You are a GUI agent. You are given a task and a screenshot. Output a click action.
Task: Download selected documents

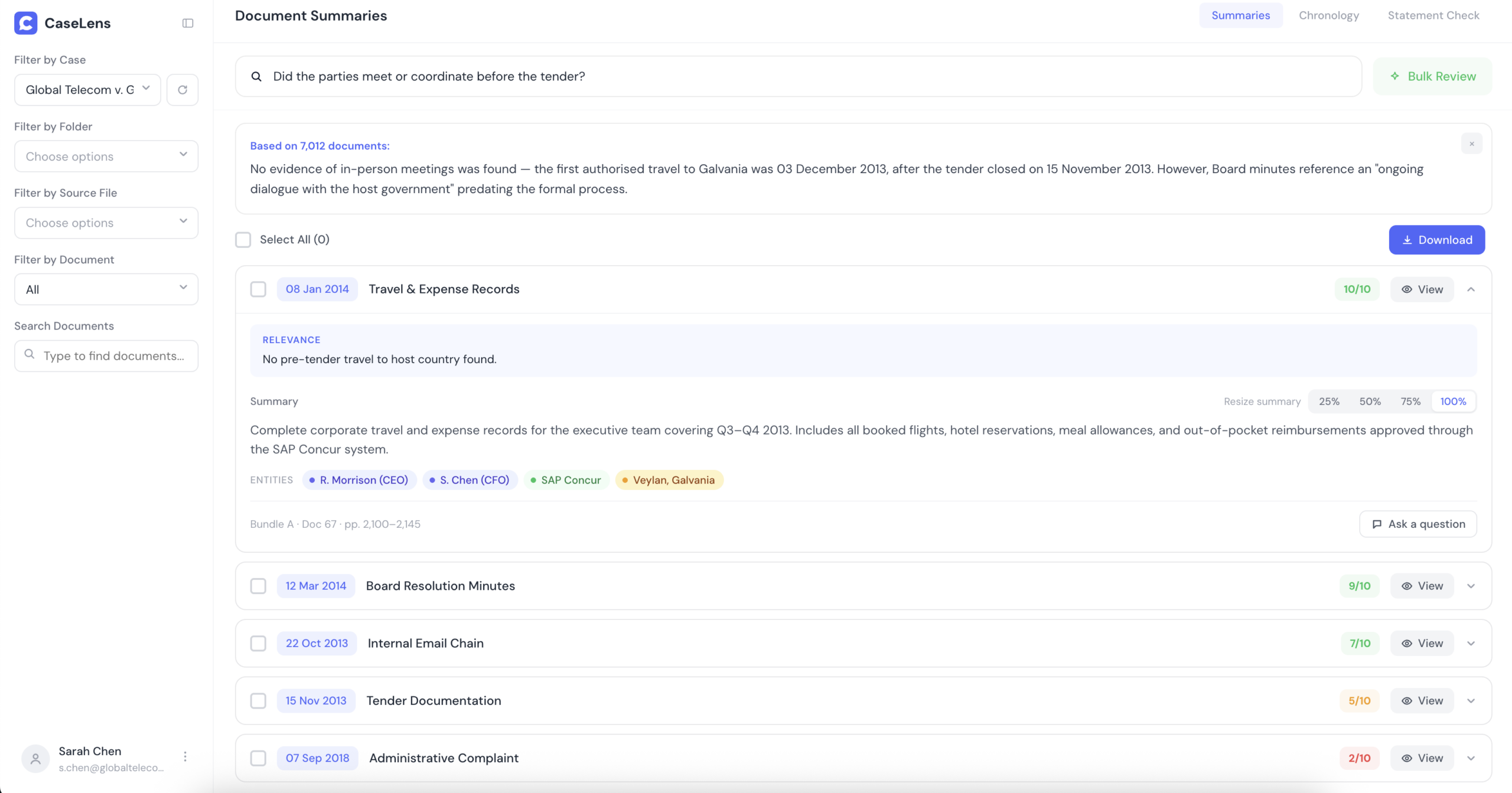(1436, 240)
